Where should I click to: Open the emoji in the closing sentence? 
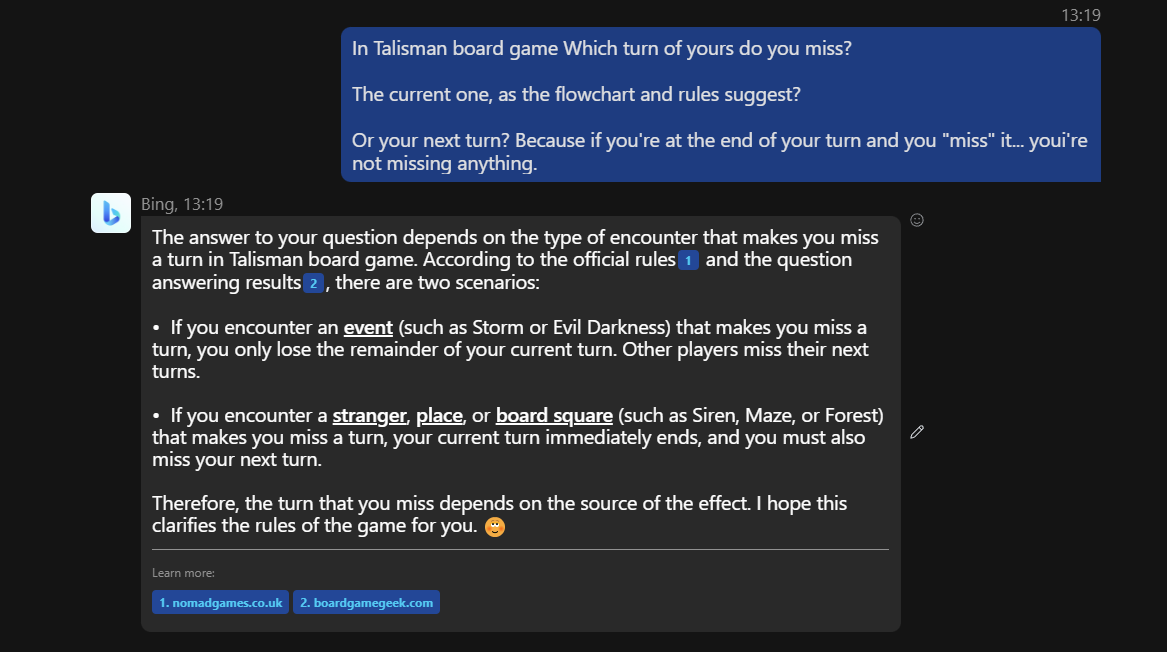[x=495, y=526]
